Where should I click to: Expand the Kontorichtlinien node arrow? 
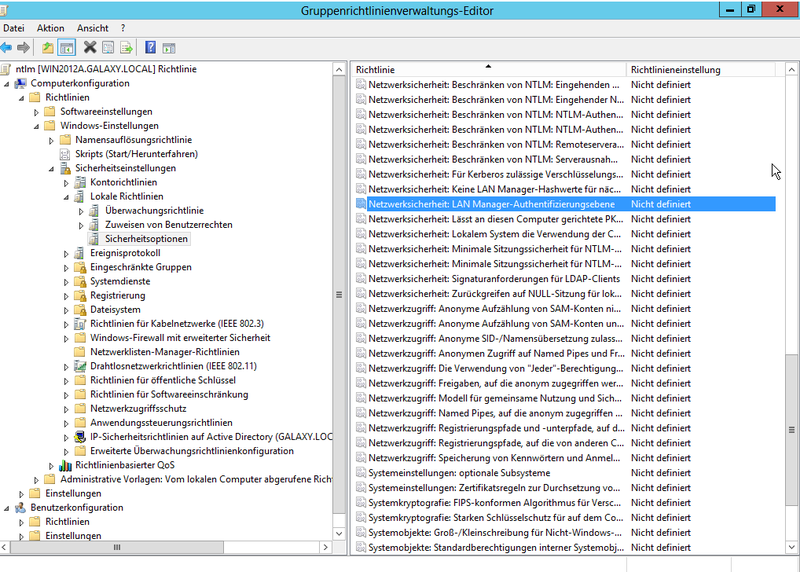(x=68, y=183)
